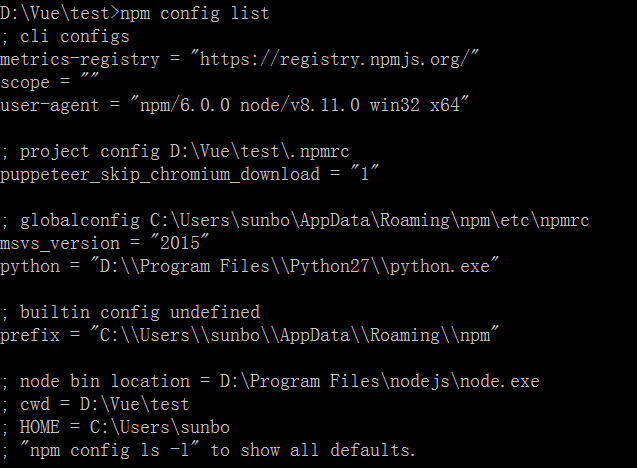
Task: Click the "; cli configs" comment line
Action: tap(65, 36)
